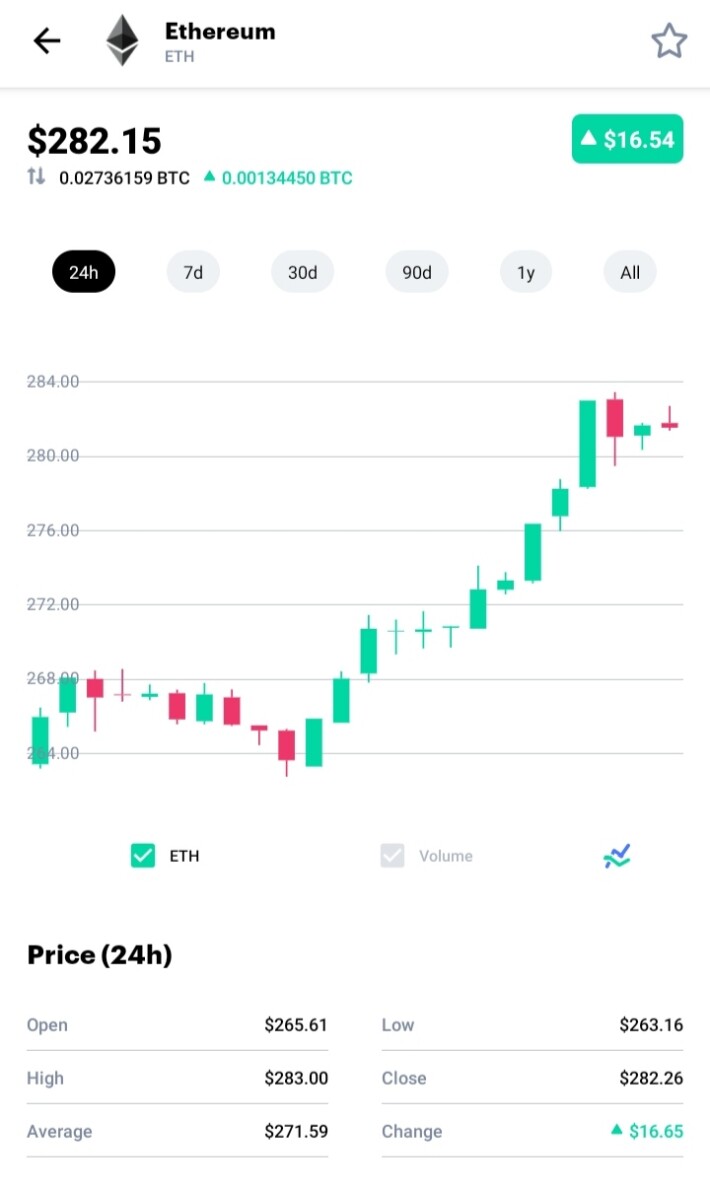Select the 90d time range
Screen dimensions: 710x1189
click(x=416, y=272)
